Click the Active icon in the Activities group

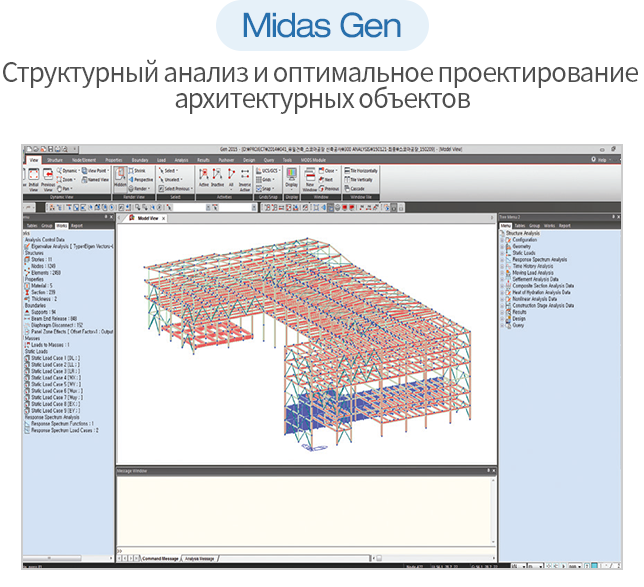click(x=204, y=179)
